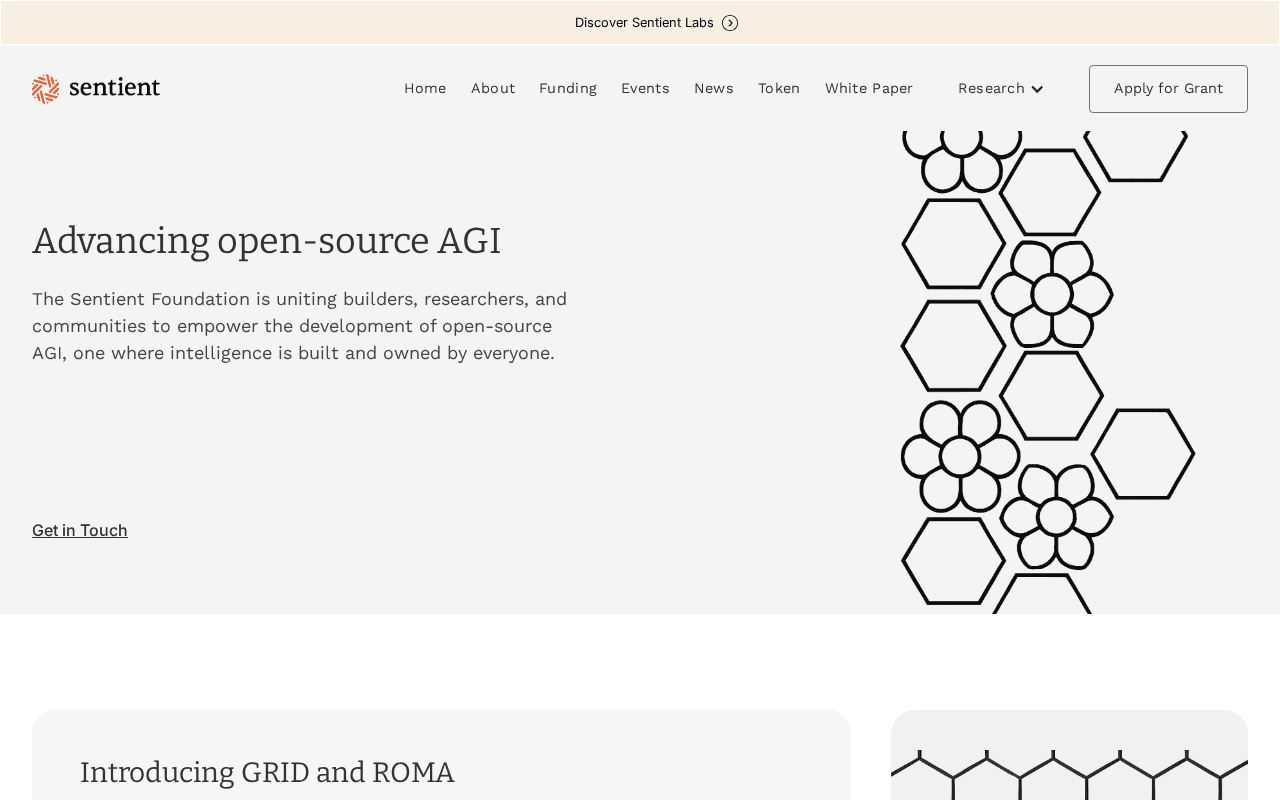Open the About menu item
Image resolution: width=1280 pixels, height=800 pixels.
(x=493, y=88)
